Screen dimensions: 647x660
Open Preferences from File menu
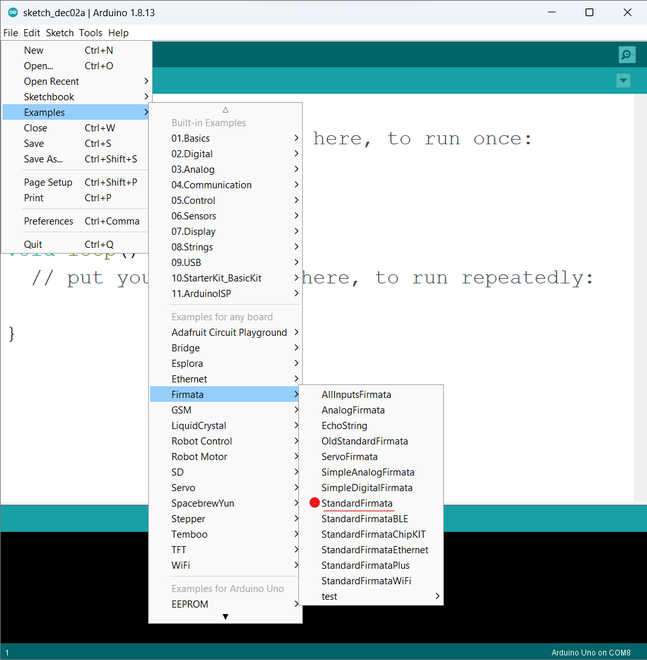pos(76,221)
